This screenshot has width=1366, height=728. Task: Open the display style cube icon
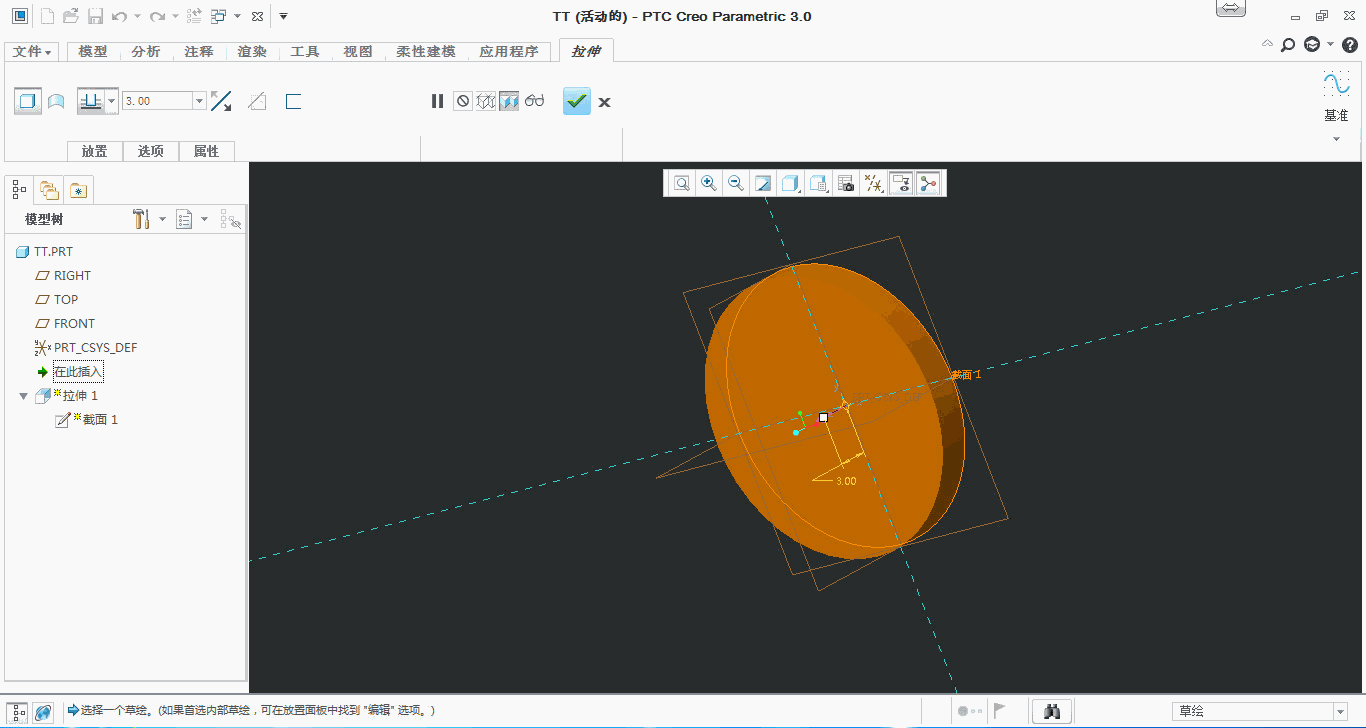click(791, 183)
